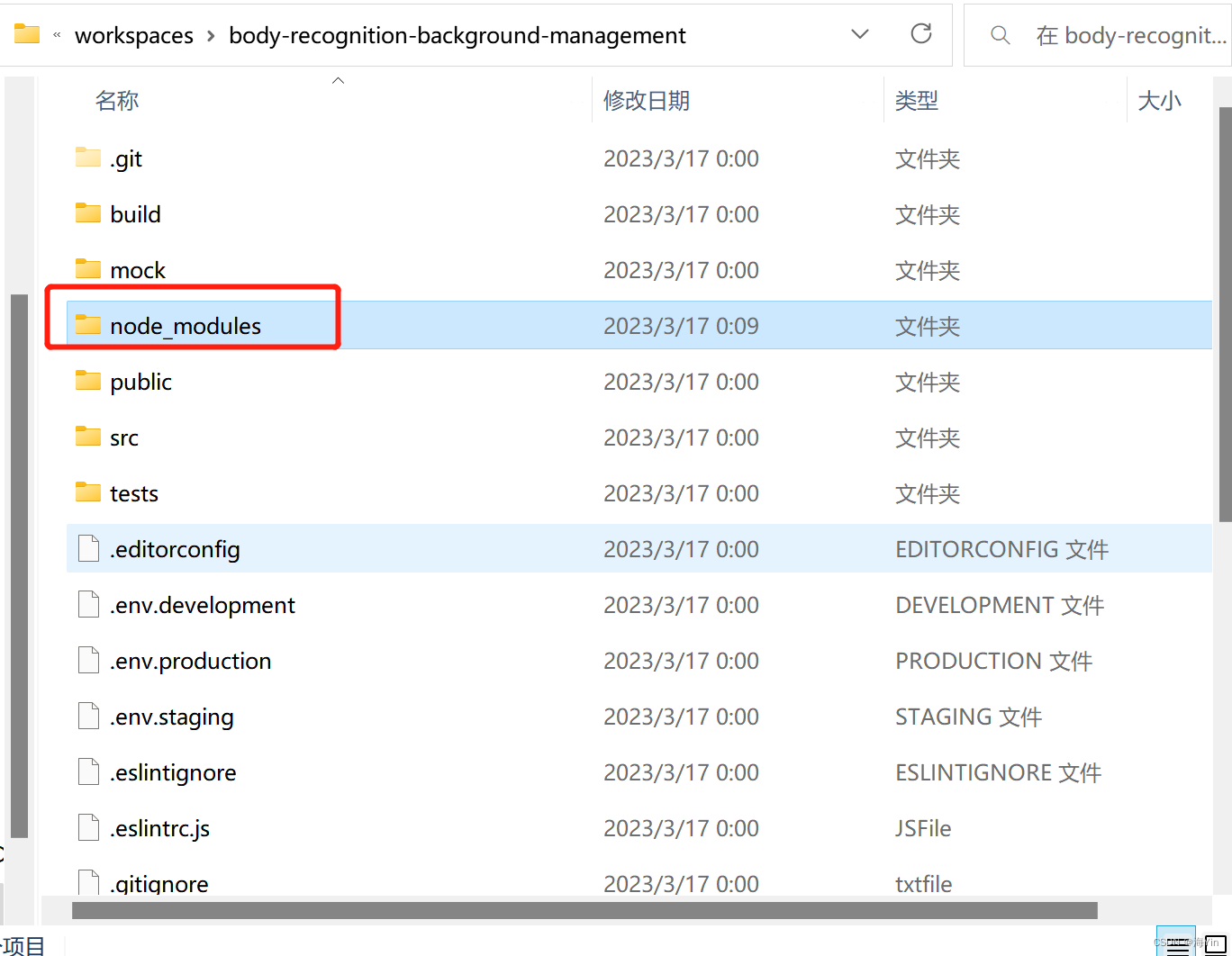Image resolution: width=1232 pixels, height=956 pixels.
Task: Click the .eslintrc.js file icon
Action: tap(88, 827)
